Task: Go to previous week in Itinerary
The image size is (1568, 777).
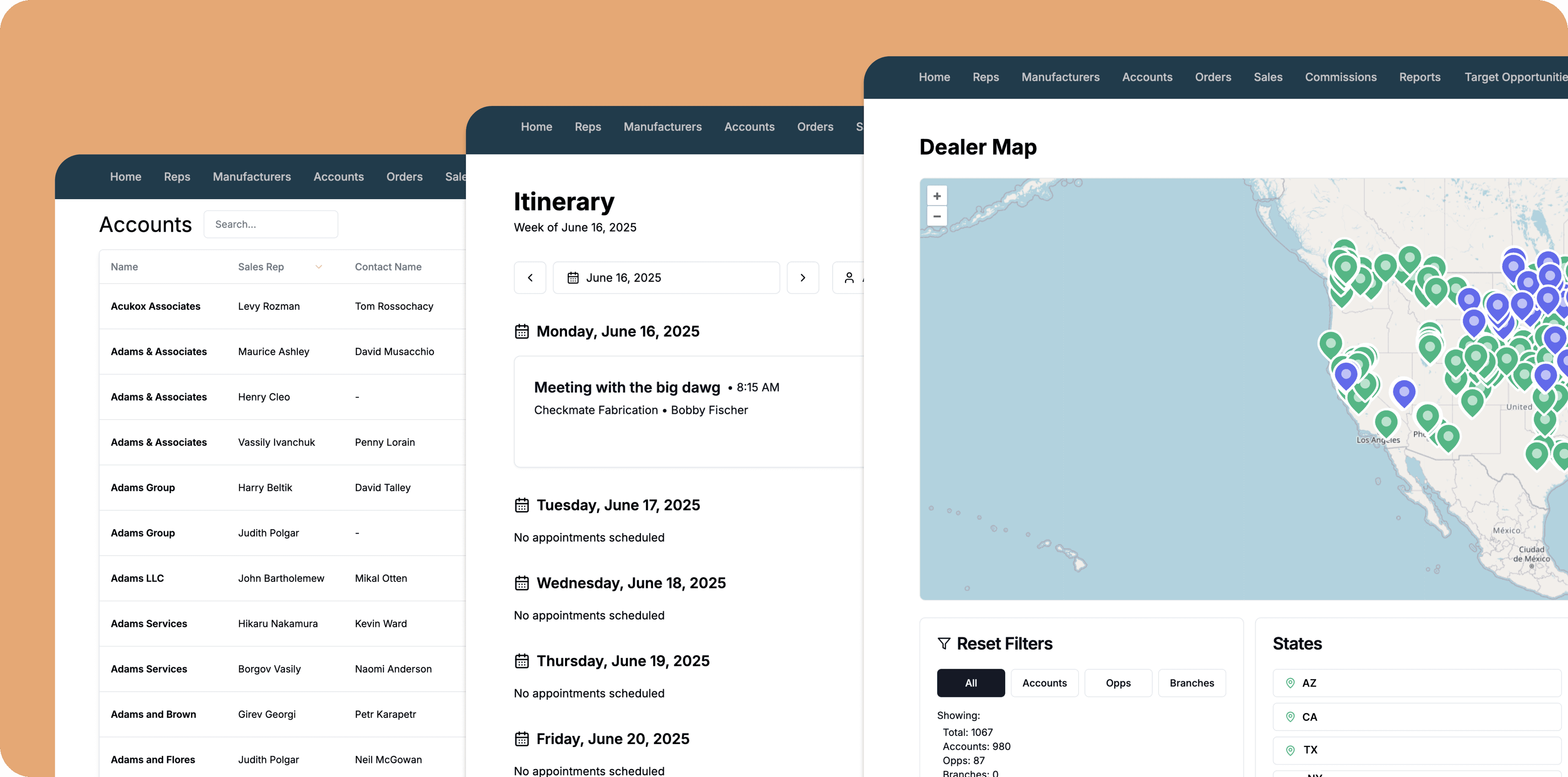Action: coord(530,277)
